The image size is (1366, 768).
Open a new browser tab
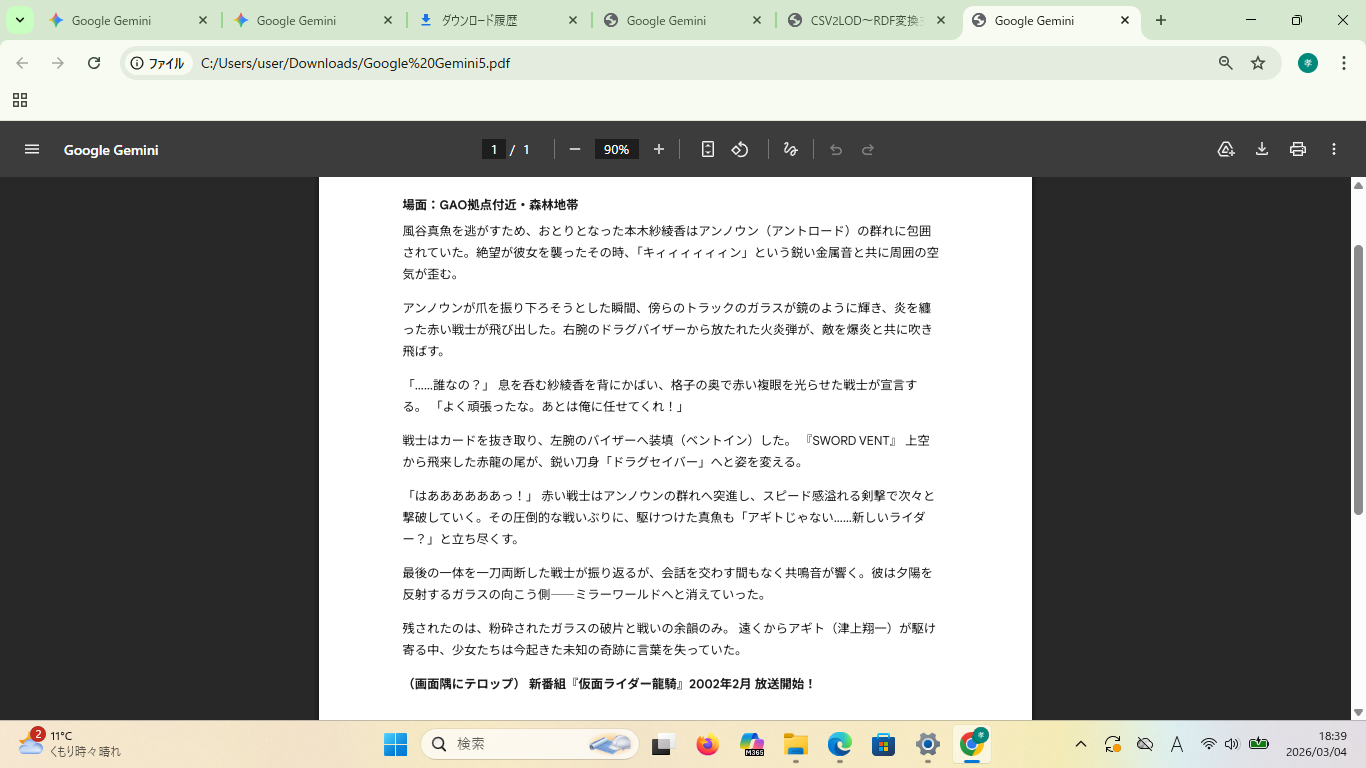[x=1161, y=20]
